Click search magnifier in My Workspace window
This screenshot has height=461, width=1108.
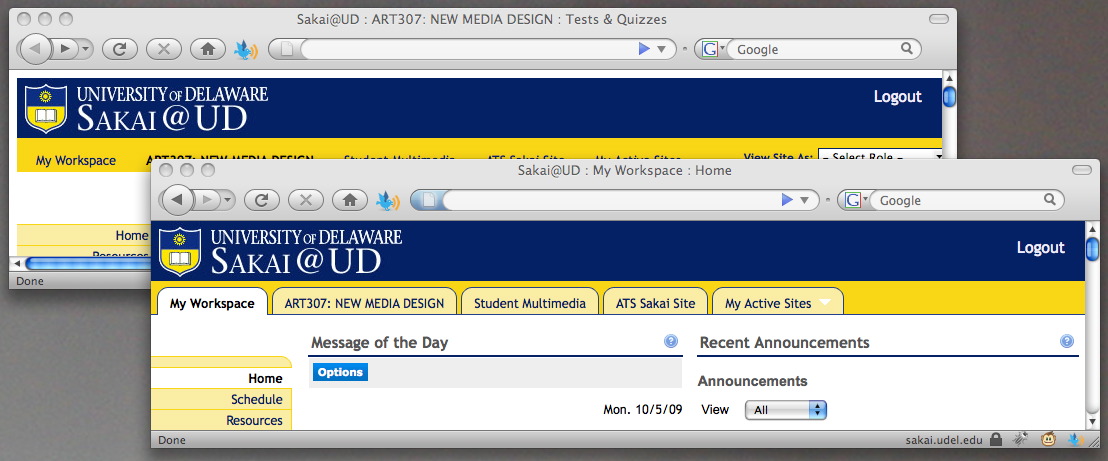(x=1049, y=199)
